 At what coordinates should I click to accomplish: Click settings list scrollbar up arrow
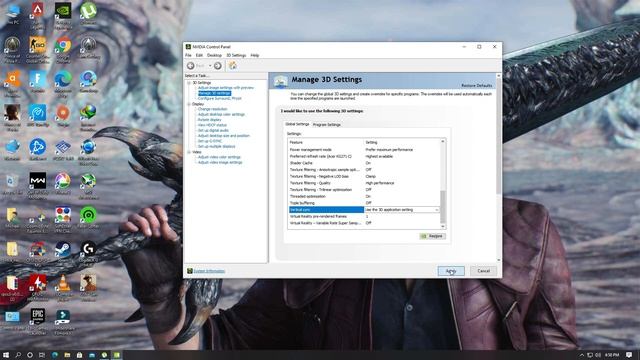point(443,142)
